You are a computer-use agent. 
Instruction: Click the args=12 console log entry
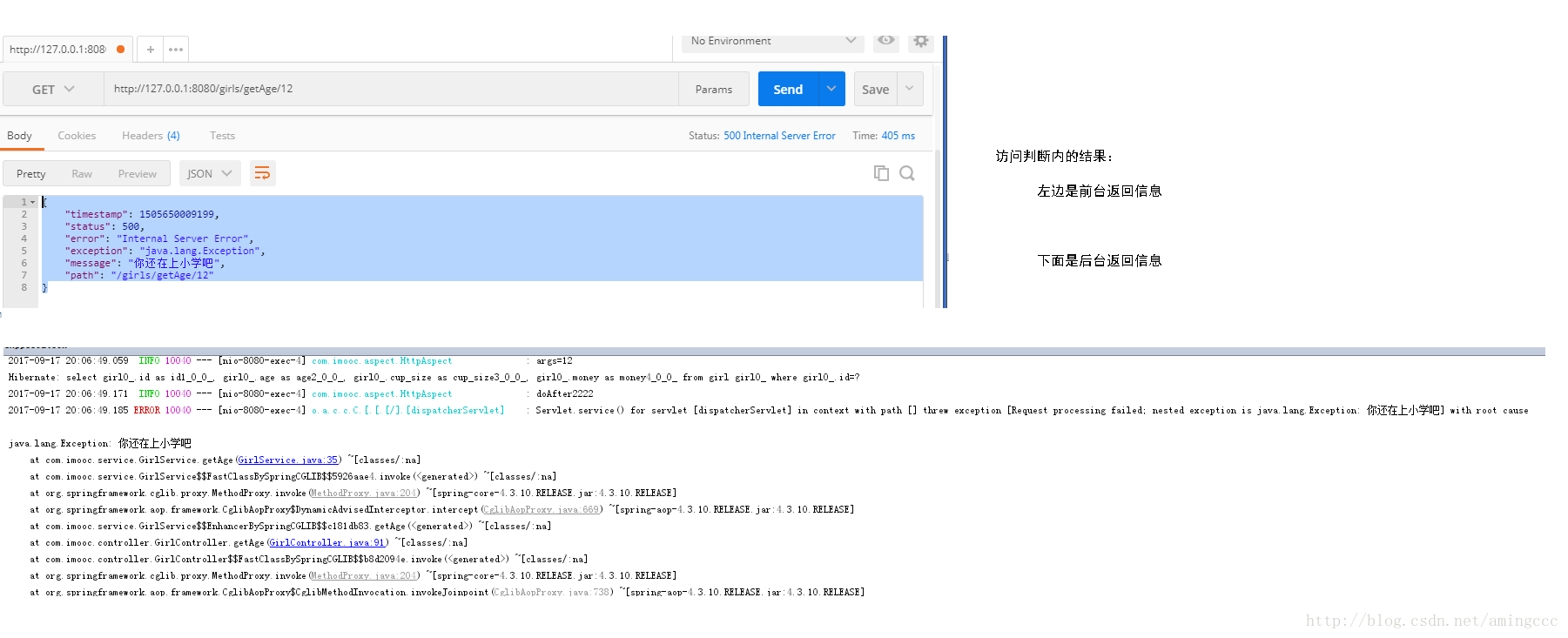click(x=555, y=360)
